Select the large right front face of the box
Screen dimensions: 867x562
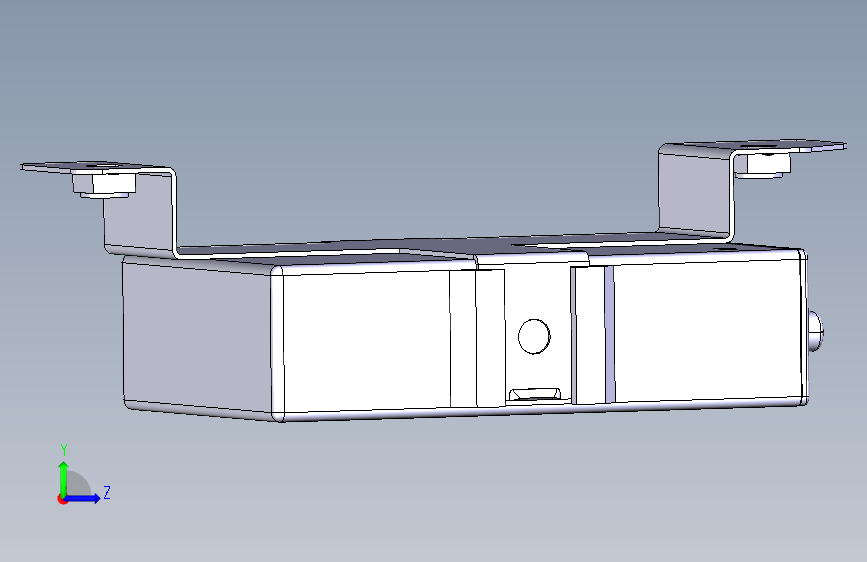pyautogui.click(x=708, y=329)
